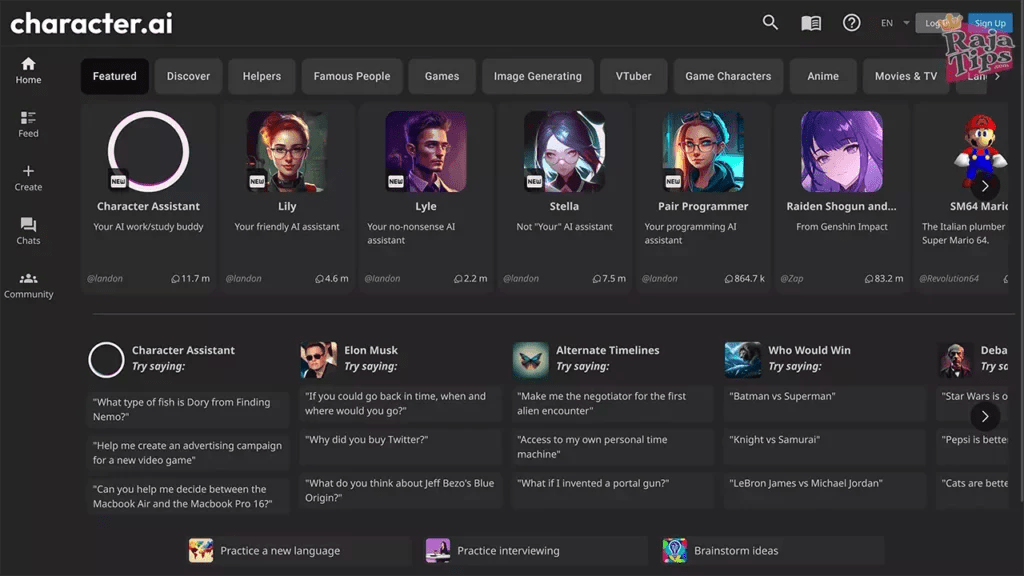This screenshot has height=576, width=1024.
Task: Click Brainstorm ideas lightbulb icon
Action: coord(675,551)
